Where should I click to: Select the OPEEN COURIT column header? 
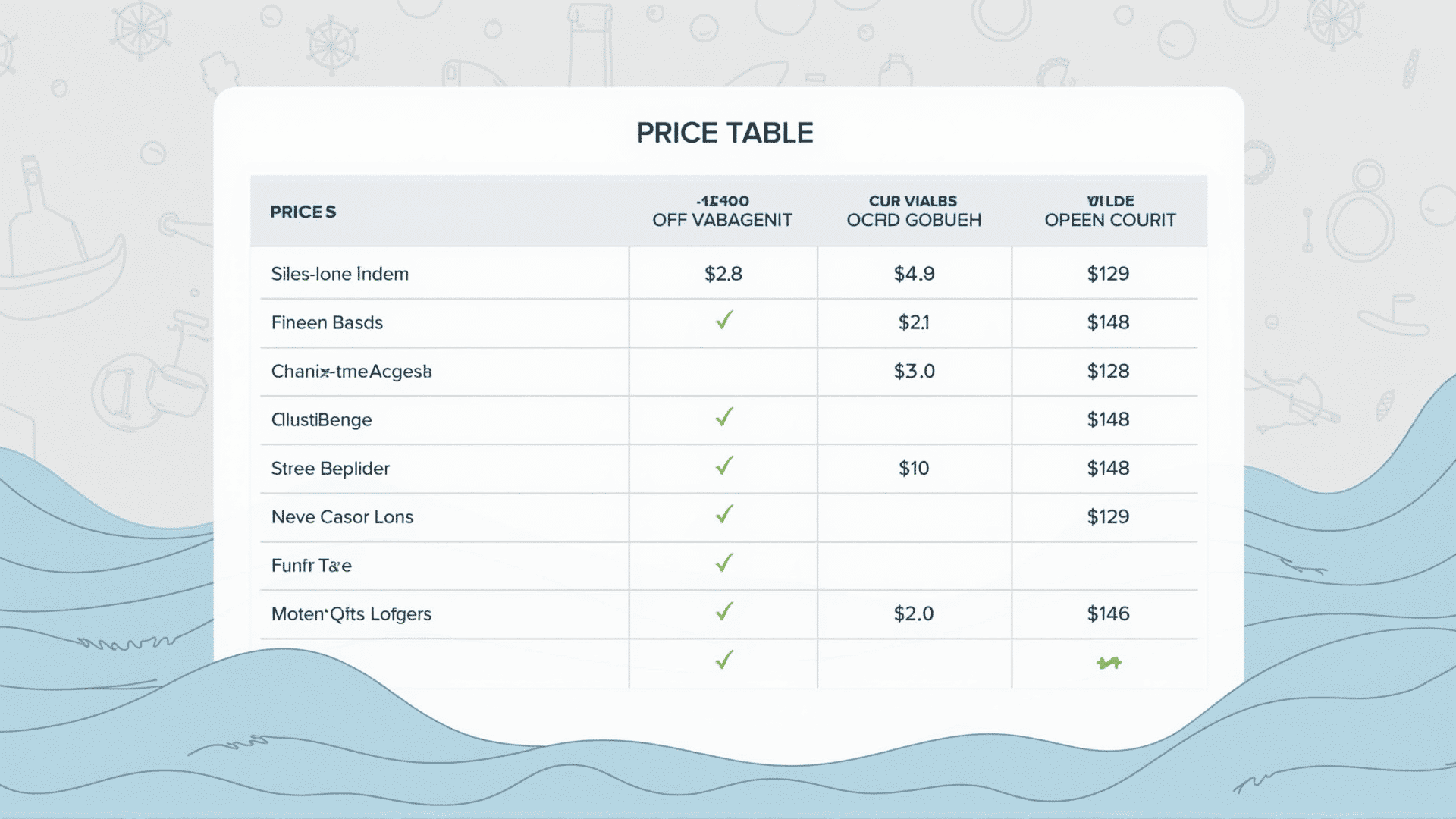[1110, 211]
